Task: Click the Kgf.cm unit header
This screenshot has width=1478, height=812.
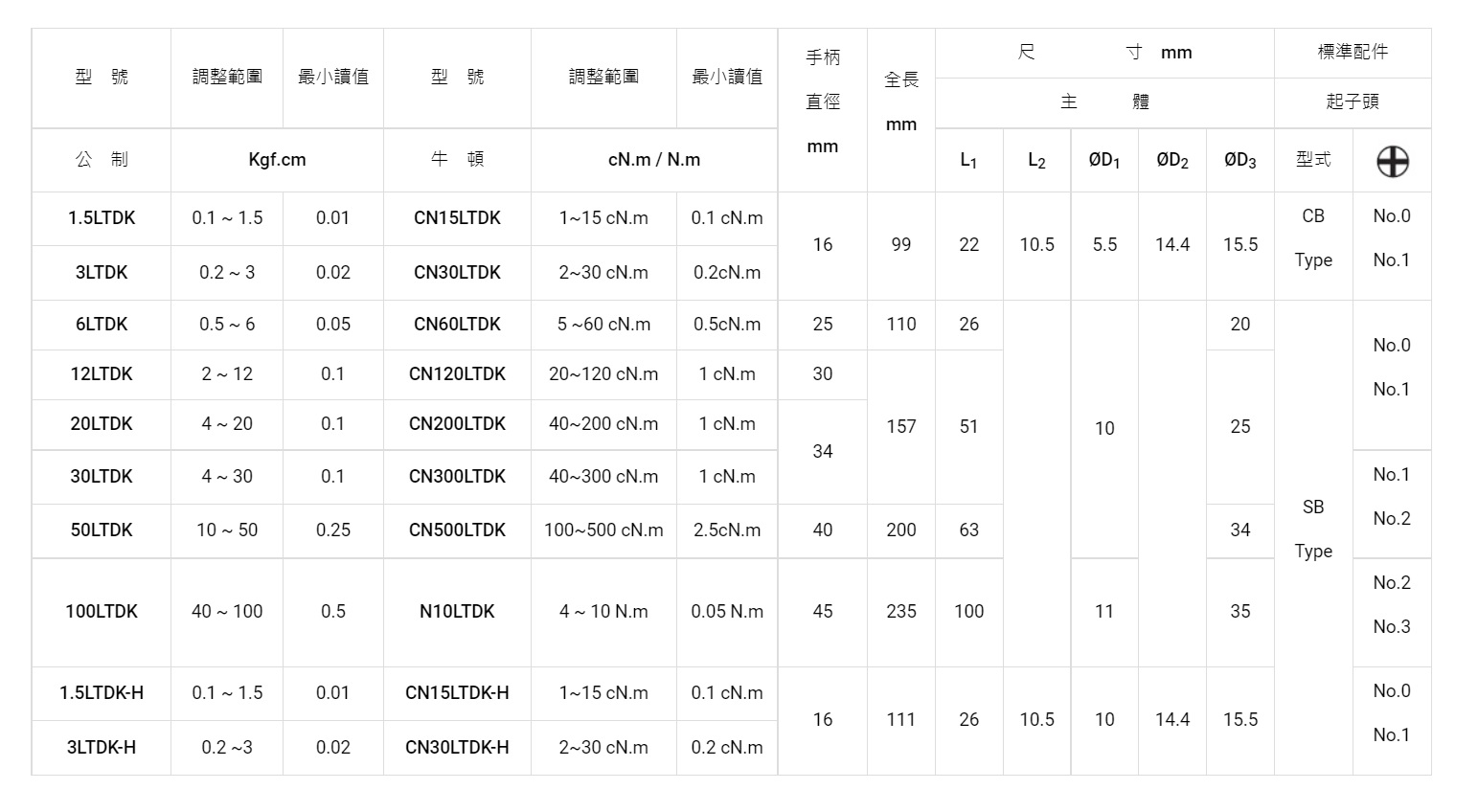Action: [277, 160]
